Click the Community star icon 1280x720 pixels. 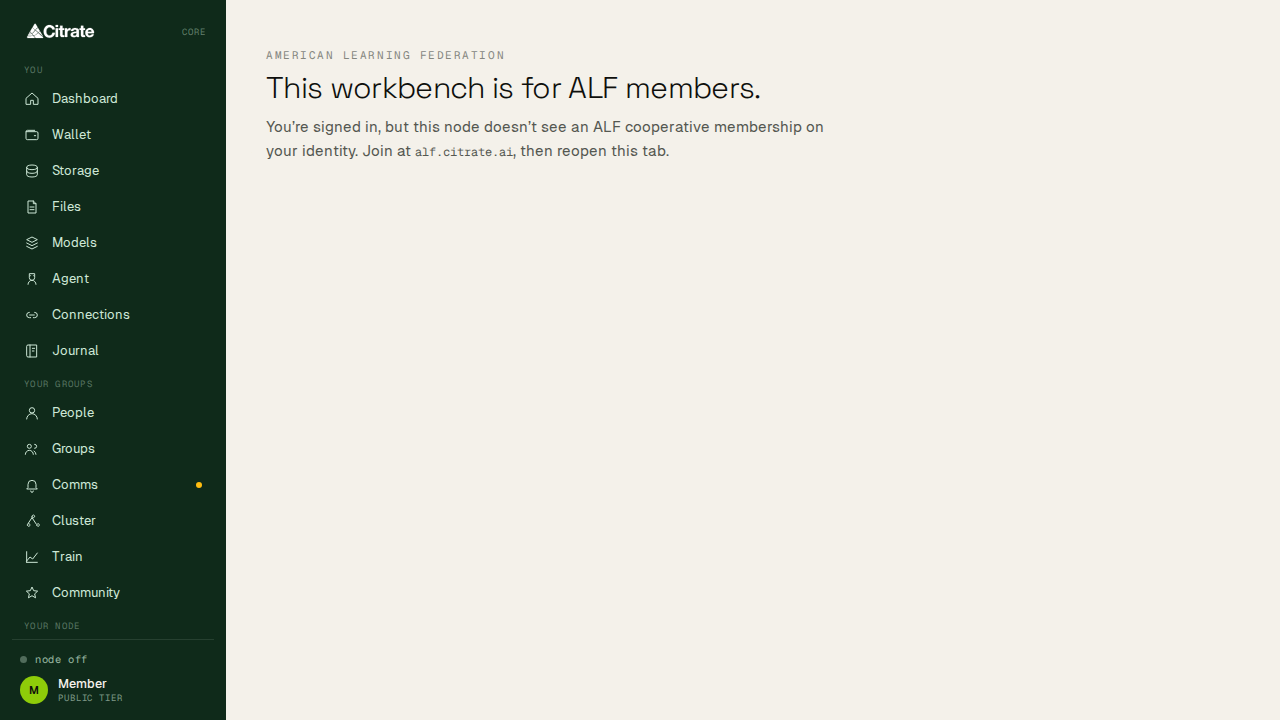pos(32,593)
